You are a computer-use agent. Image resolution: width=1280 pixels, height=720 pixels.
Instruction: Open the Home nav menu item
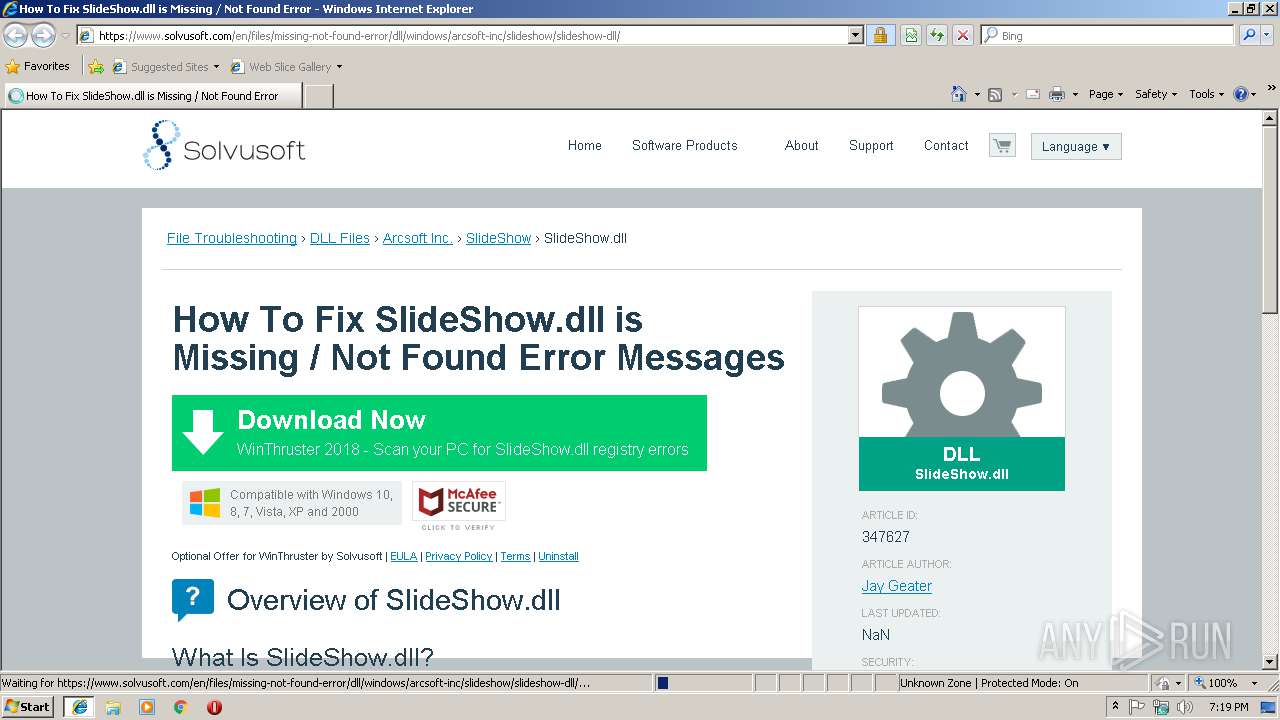585,145
